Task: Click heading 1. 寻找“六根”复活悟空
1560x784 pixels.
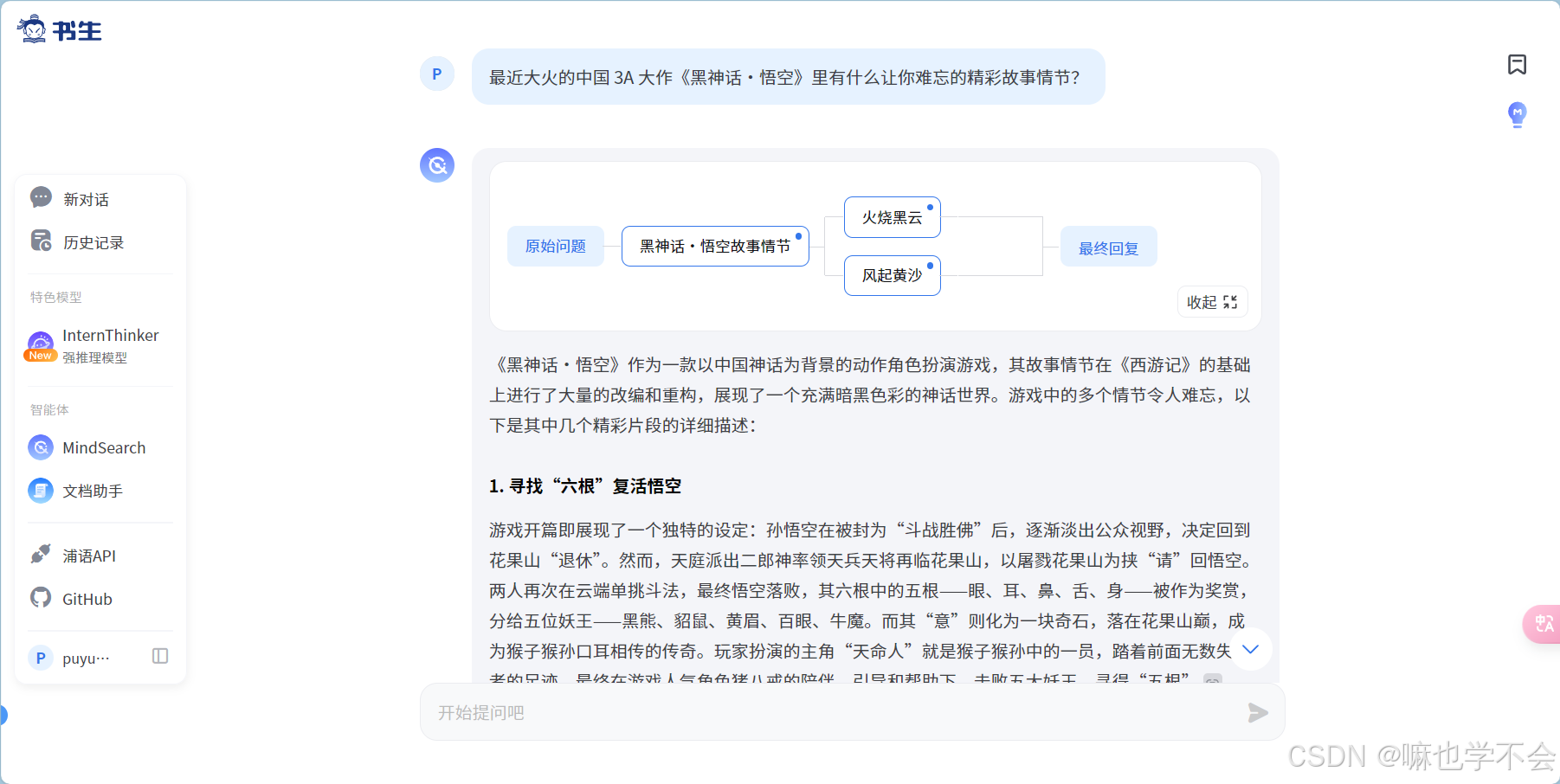Action: tap(585, 486)
